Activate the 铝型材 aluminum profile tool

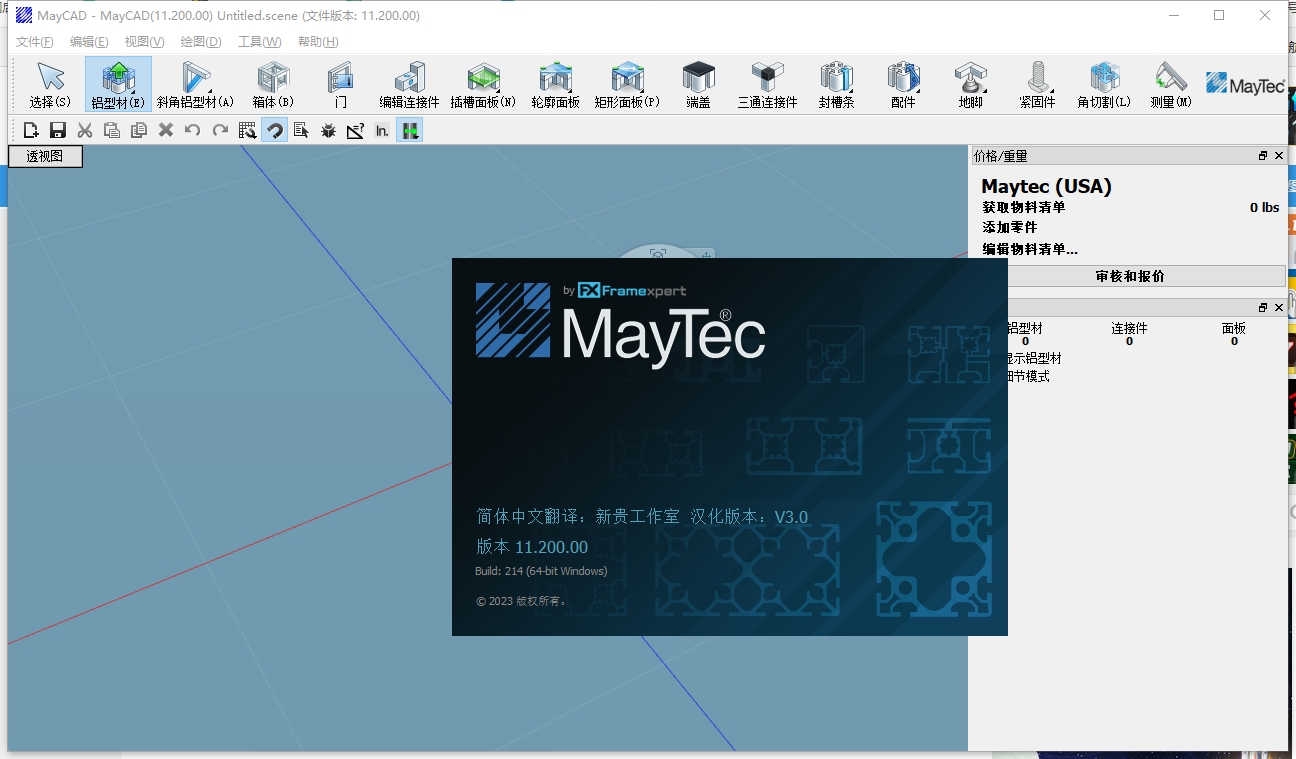pos(119,83)
